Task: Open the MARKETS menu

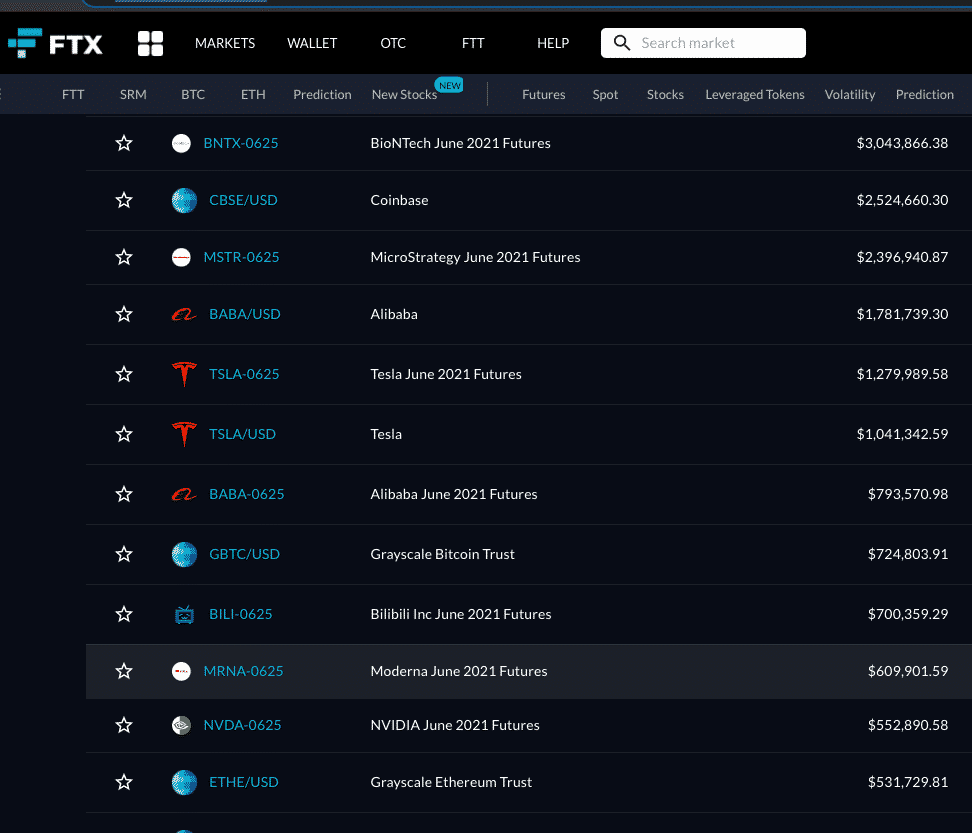Action: [x=225, y=43]
